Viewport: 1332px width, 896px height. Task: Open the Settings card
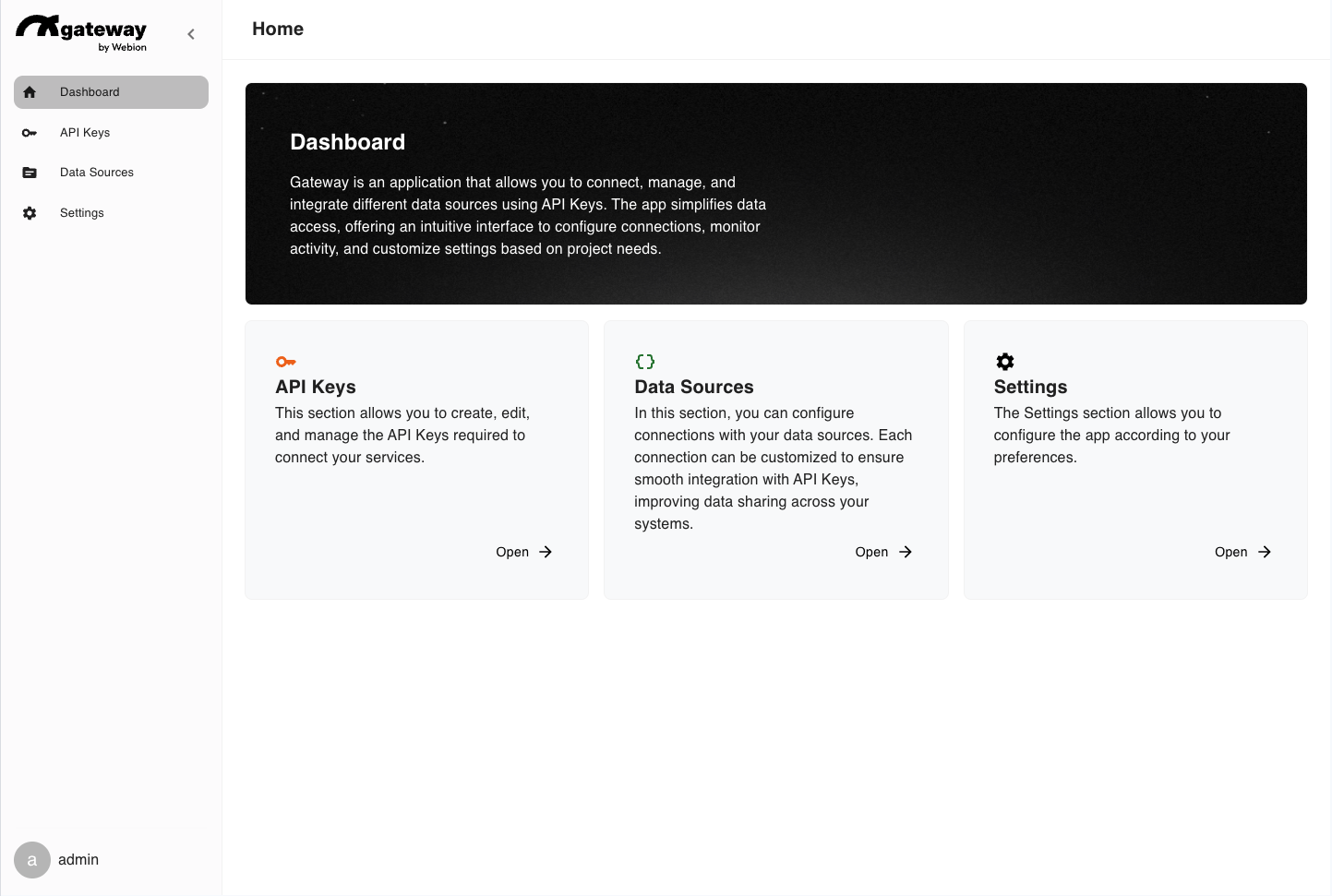[x=1242, y=552]
